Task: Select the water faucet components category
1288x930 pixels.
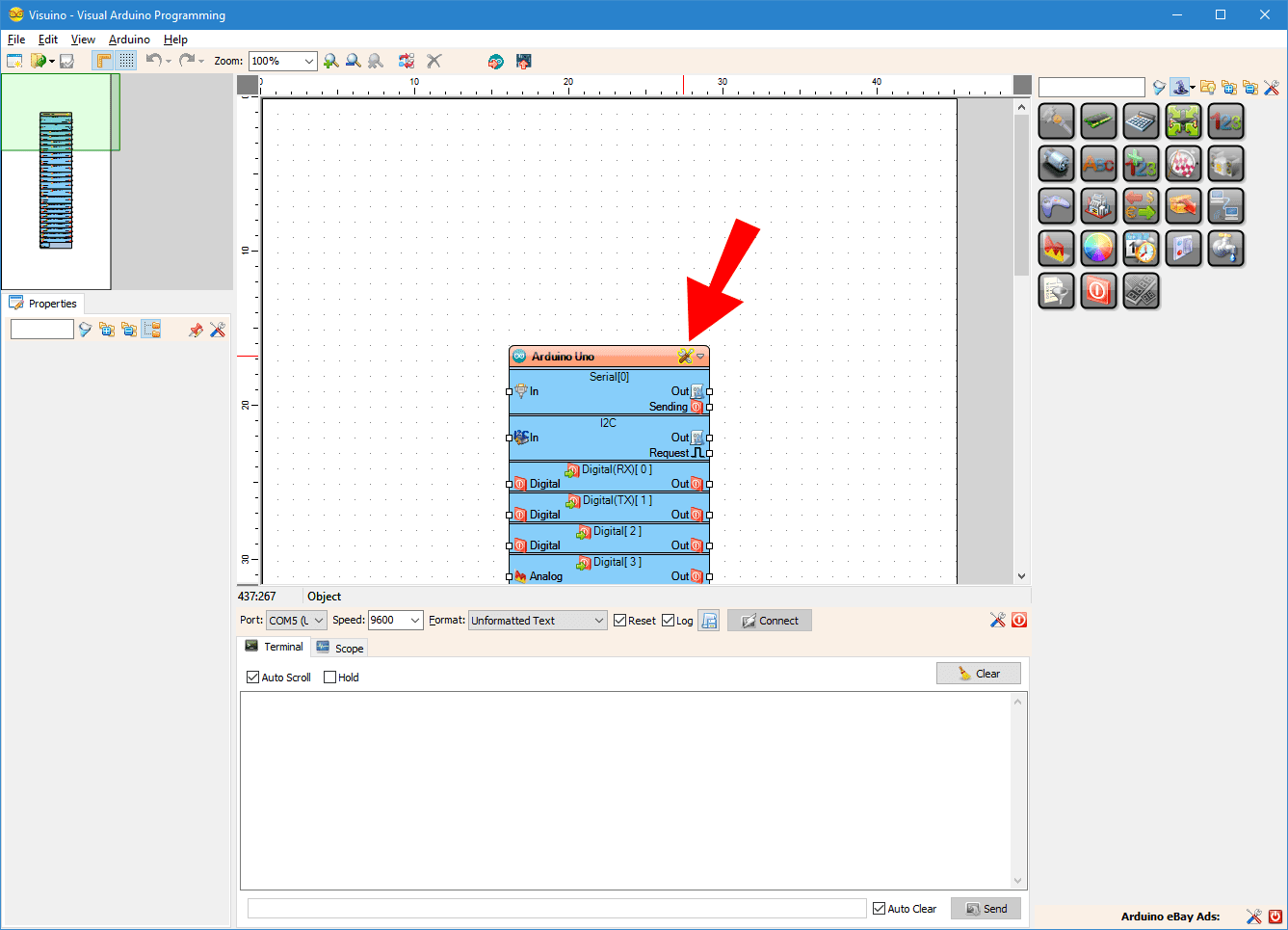Action: point(1225,248)
